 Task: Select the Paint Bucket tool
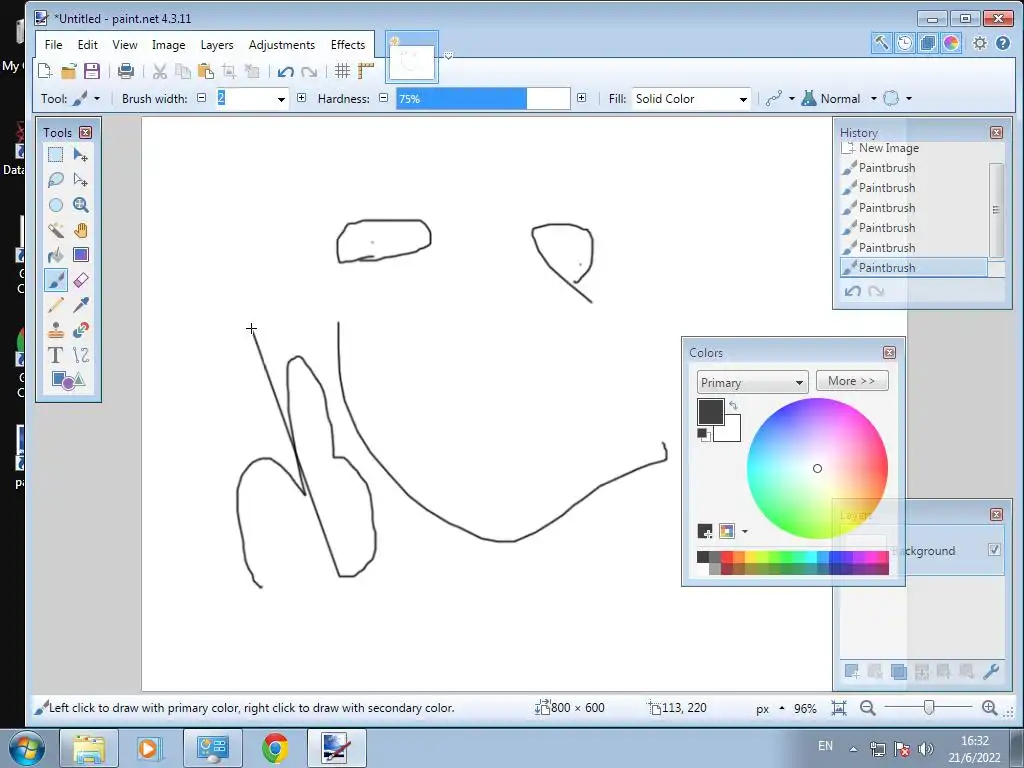tap(56, 255)
